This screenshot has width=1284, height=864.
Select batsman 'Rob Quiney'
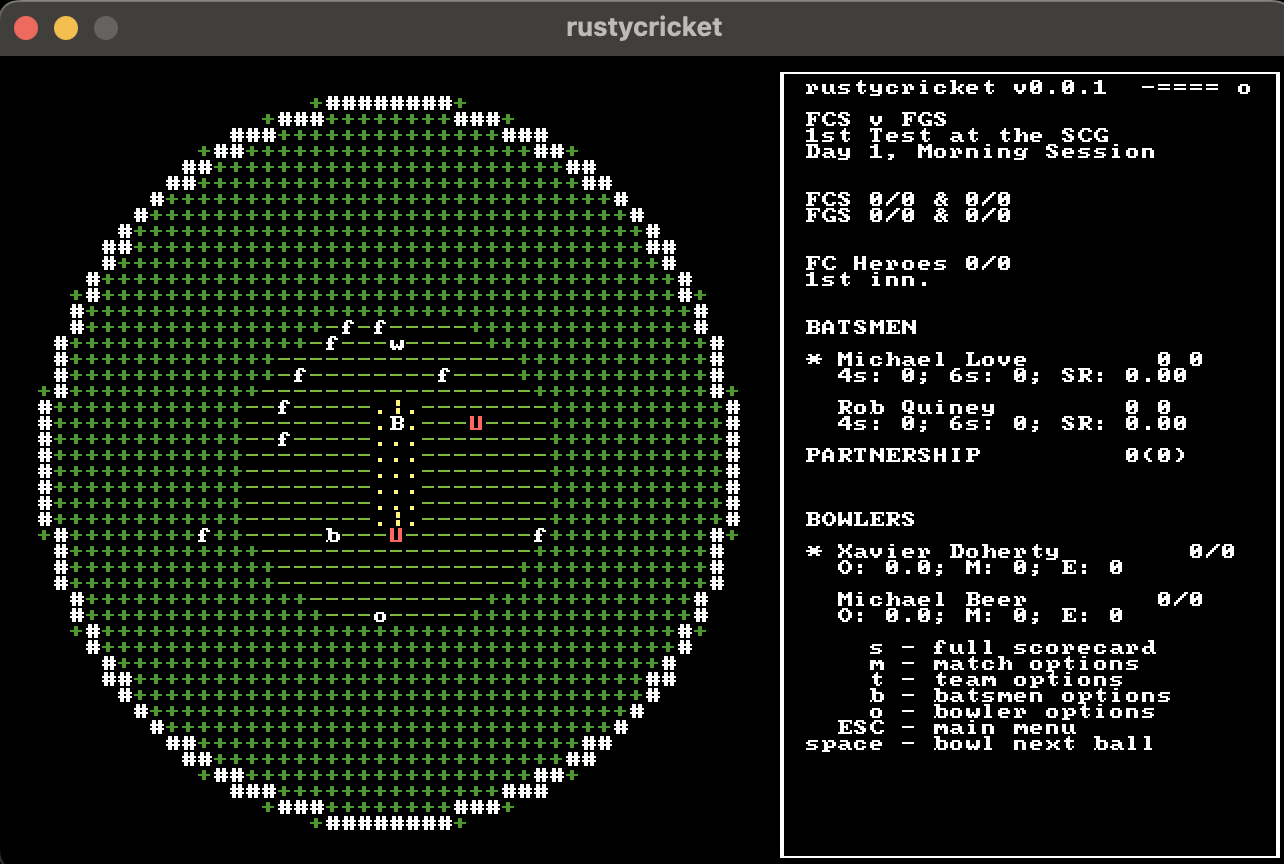pyautogui.click(x=917, y=408)
